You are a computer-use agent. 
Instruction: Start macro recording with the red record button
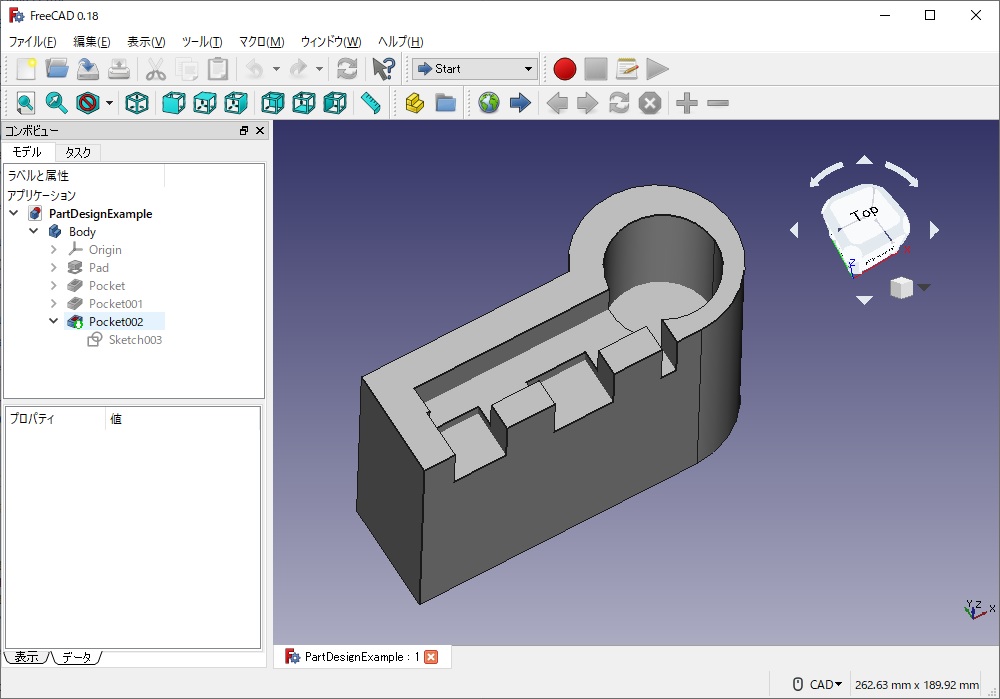pos(564,69)
